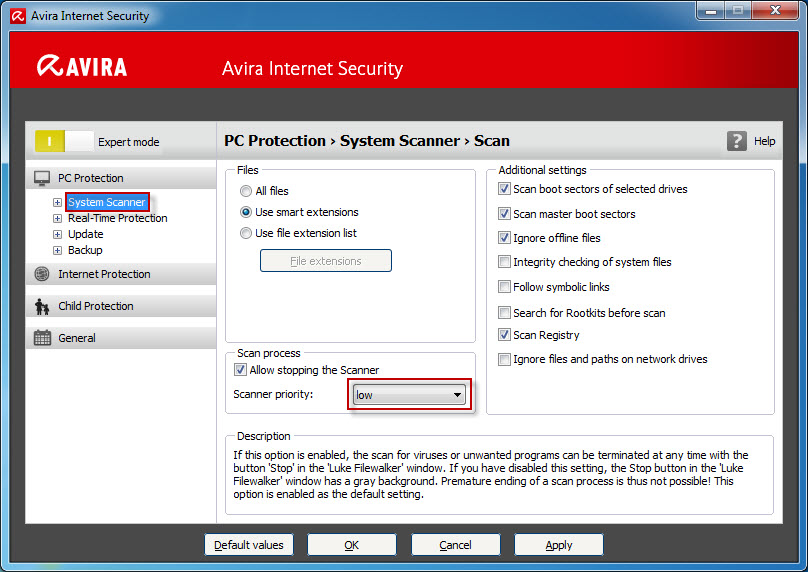The height and width of the screenshot is (572, 808).
Task: Click the Avira logo in red banner
Action: pos(82,66)
